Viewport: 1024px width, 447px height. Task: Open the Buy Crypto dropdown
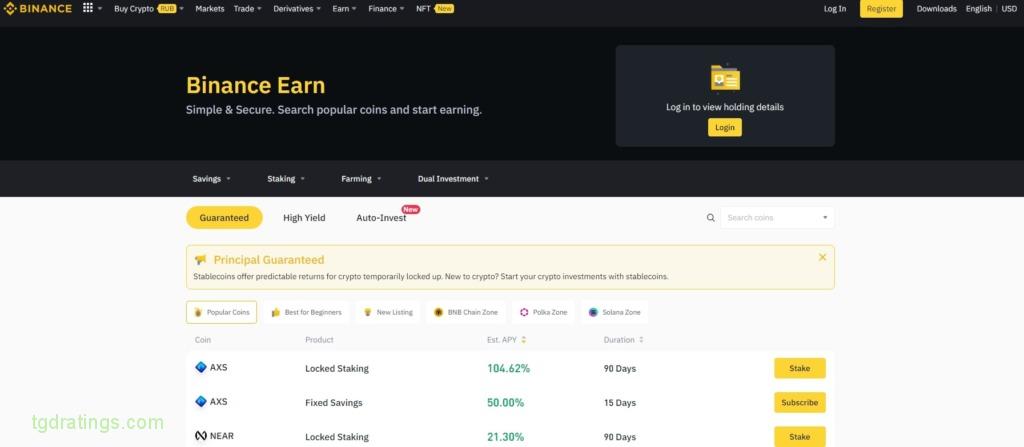(149, 8)
